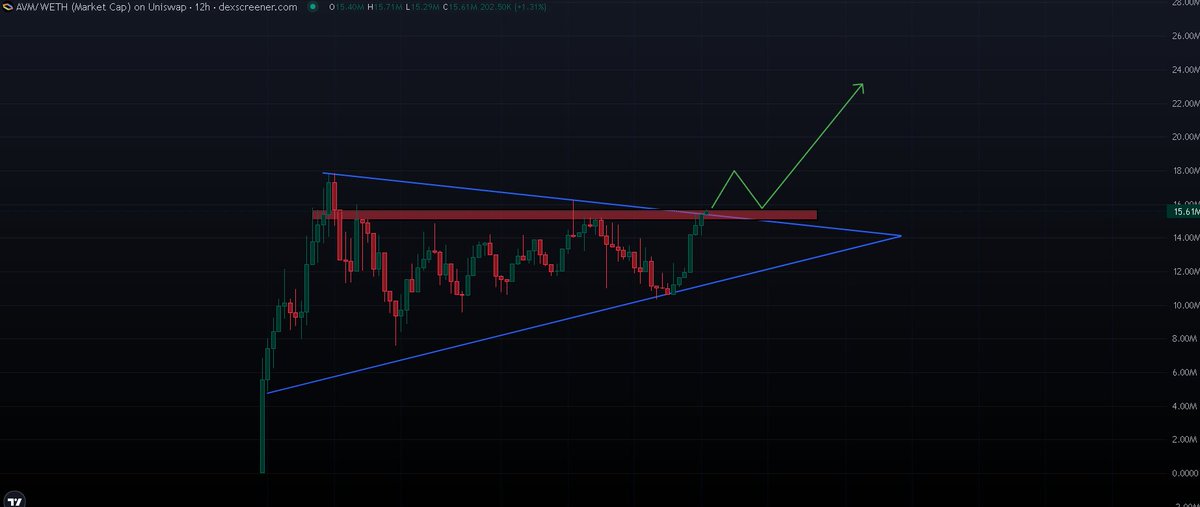Viewport: 1200px width, 507px height.
Task: Click the AVM/WETH pair icon
Action: click(x=8, y=6)
